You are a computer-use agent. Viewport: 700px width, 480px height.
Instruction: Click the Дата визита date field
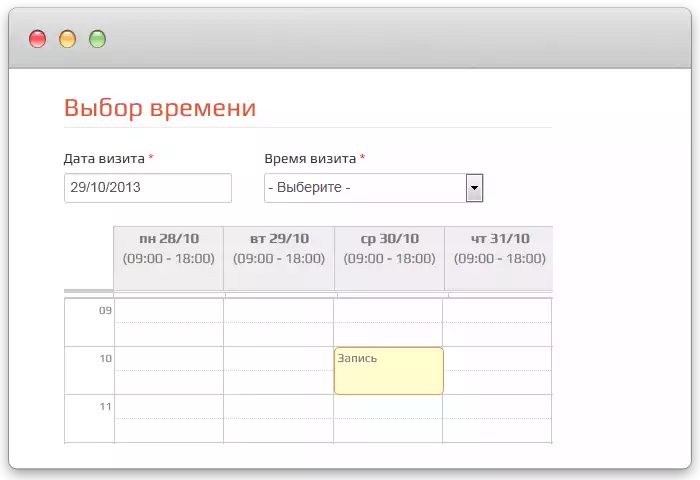[x=148, y=188]
